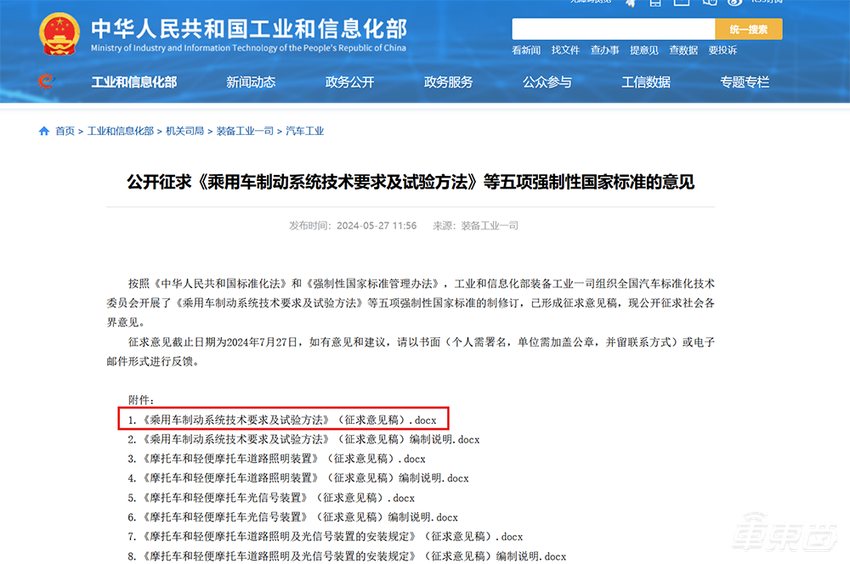Click the 看新闻 quick link
Screen dimensions: 850x564
click(526, 50)
